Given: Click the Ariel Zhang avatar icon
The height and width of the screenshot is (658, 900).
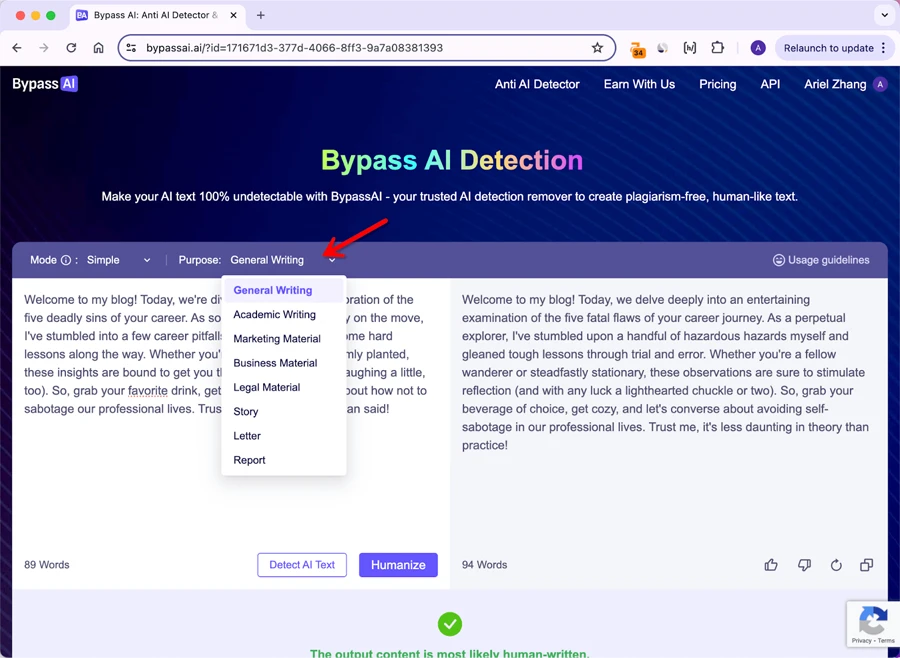Looking at the screenshot, I should (x=880, y=84).
